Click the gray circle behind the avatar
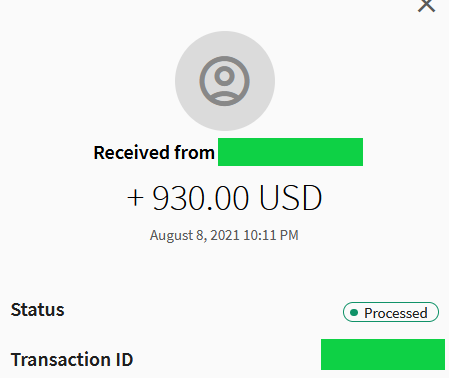Image resolution: width=449 pixels, height=378 pixels. (225, 81)
